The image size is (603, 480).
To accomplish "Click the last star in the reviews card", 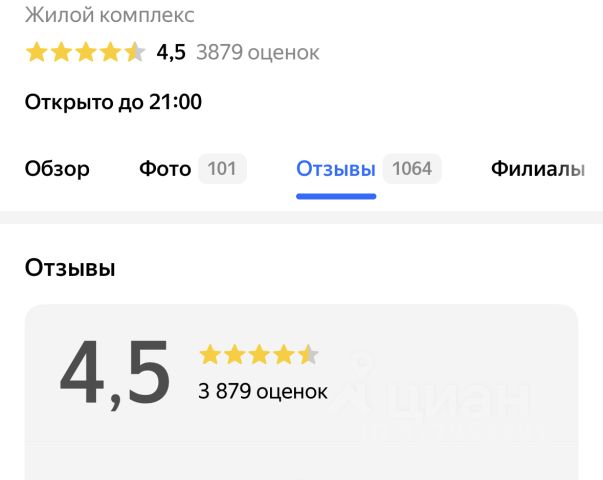I will pos(308,354).
